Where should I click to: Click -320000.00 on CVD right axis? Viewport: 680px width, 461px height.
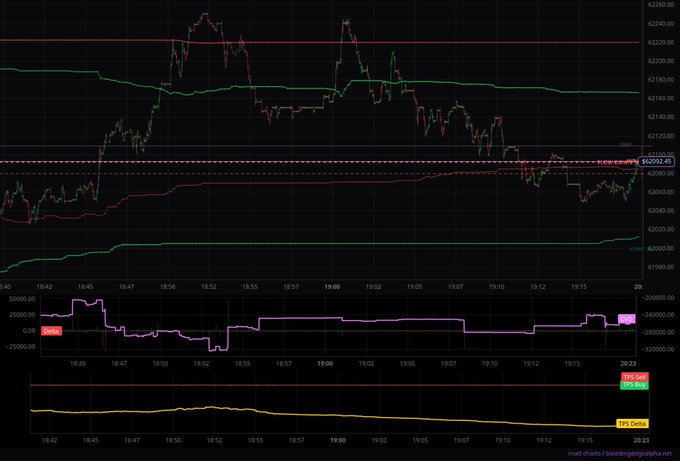pos(657,349)
